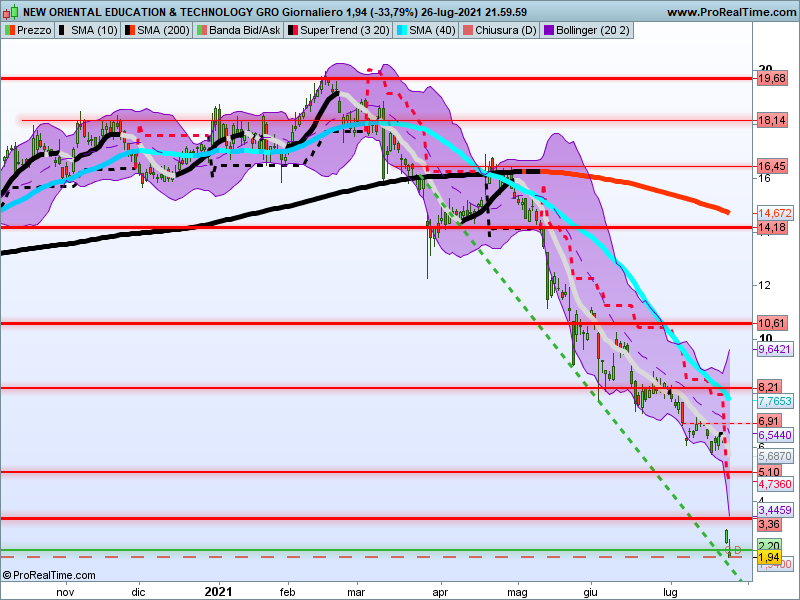This screenshot has width=800, height=600.
Task: Click the giu label on time axis
Action: click(x=590, y=592)
